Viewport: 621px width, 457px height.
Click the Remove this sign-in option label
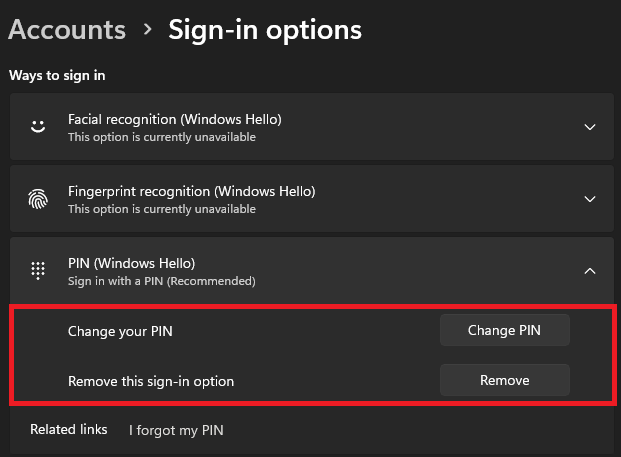pos(151,381)
